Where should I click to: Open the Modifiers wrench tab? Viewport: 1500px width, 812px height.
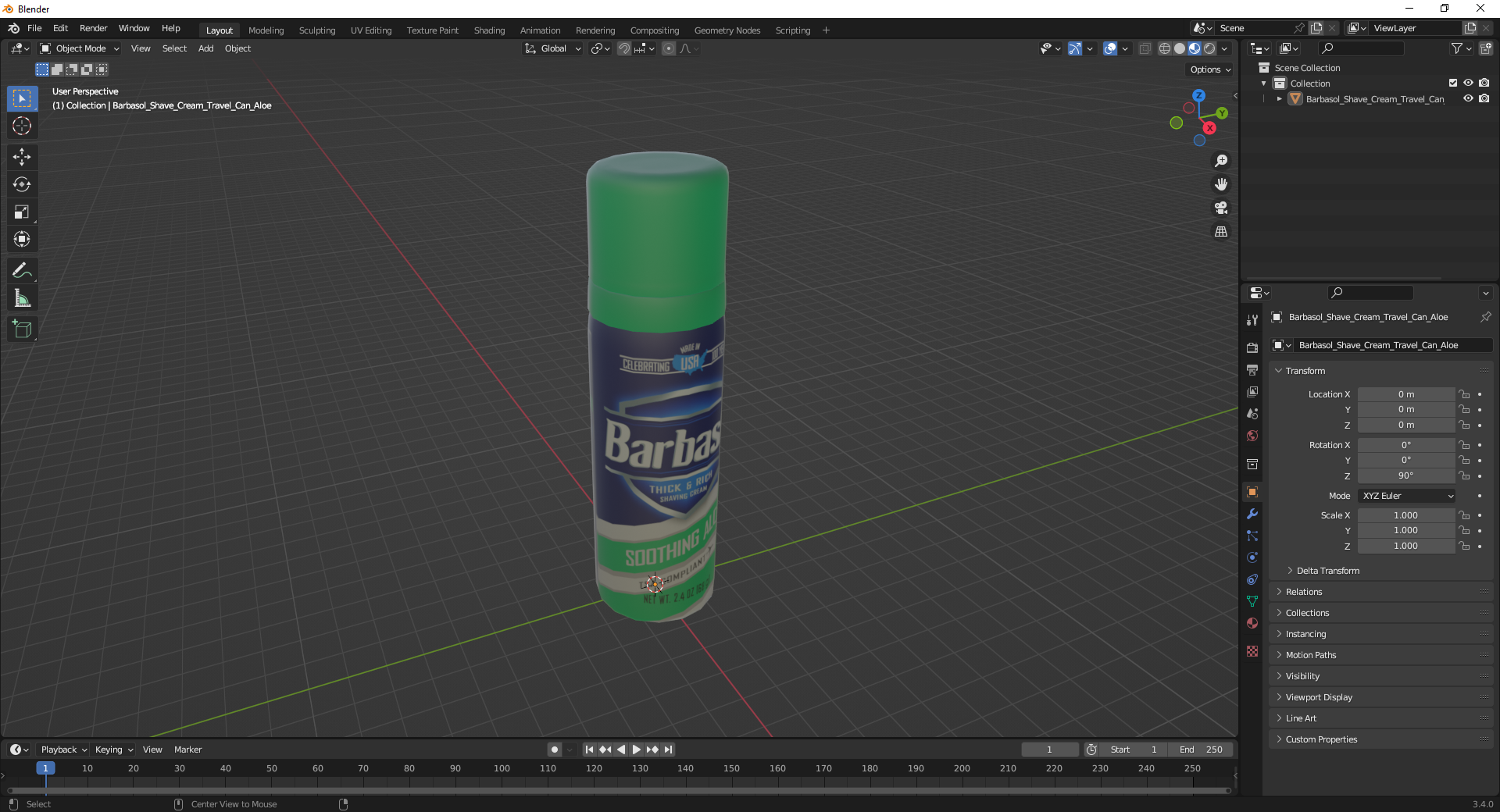click(1252, 514)
